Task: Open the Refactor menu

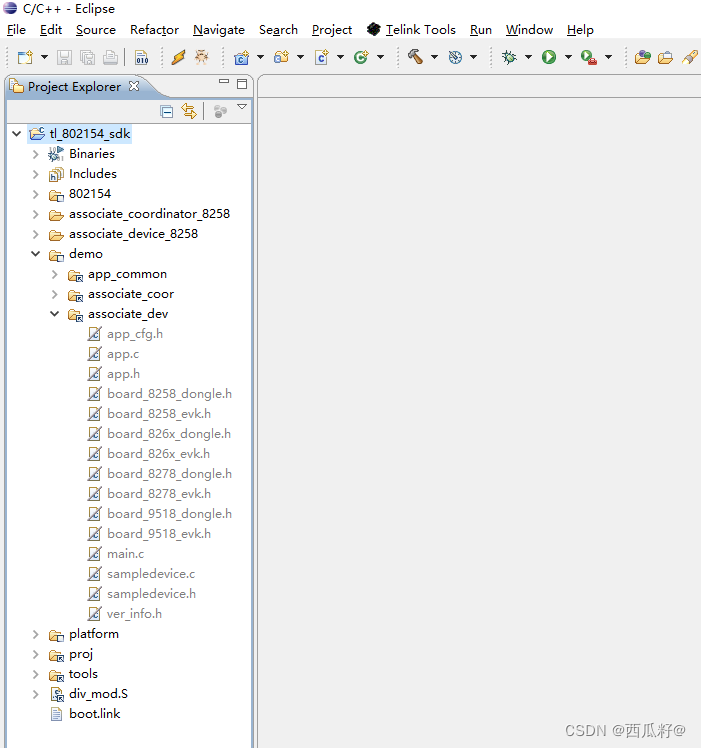Action: [x=154, y=30]
